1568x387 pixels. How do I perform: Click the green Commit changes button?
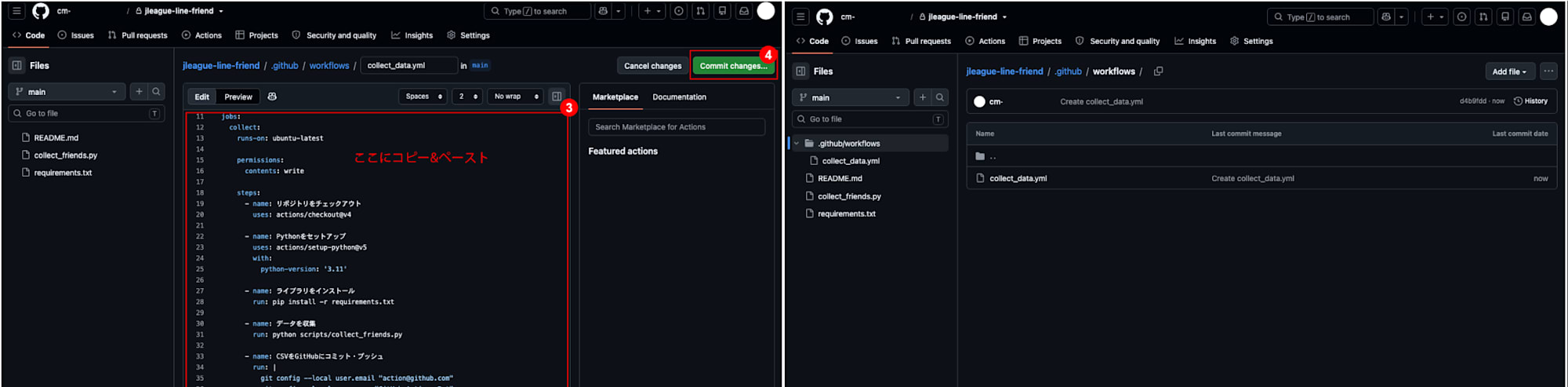tap(733, 66)
